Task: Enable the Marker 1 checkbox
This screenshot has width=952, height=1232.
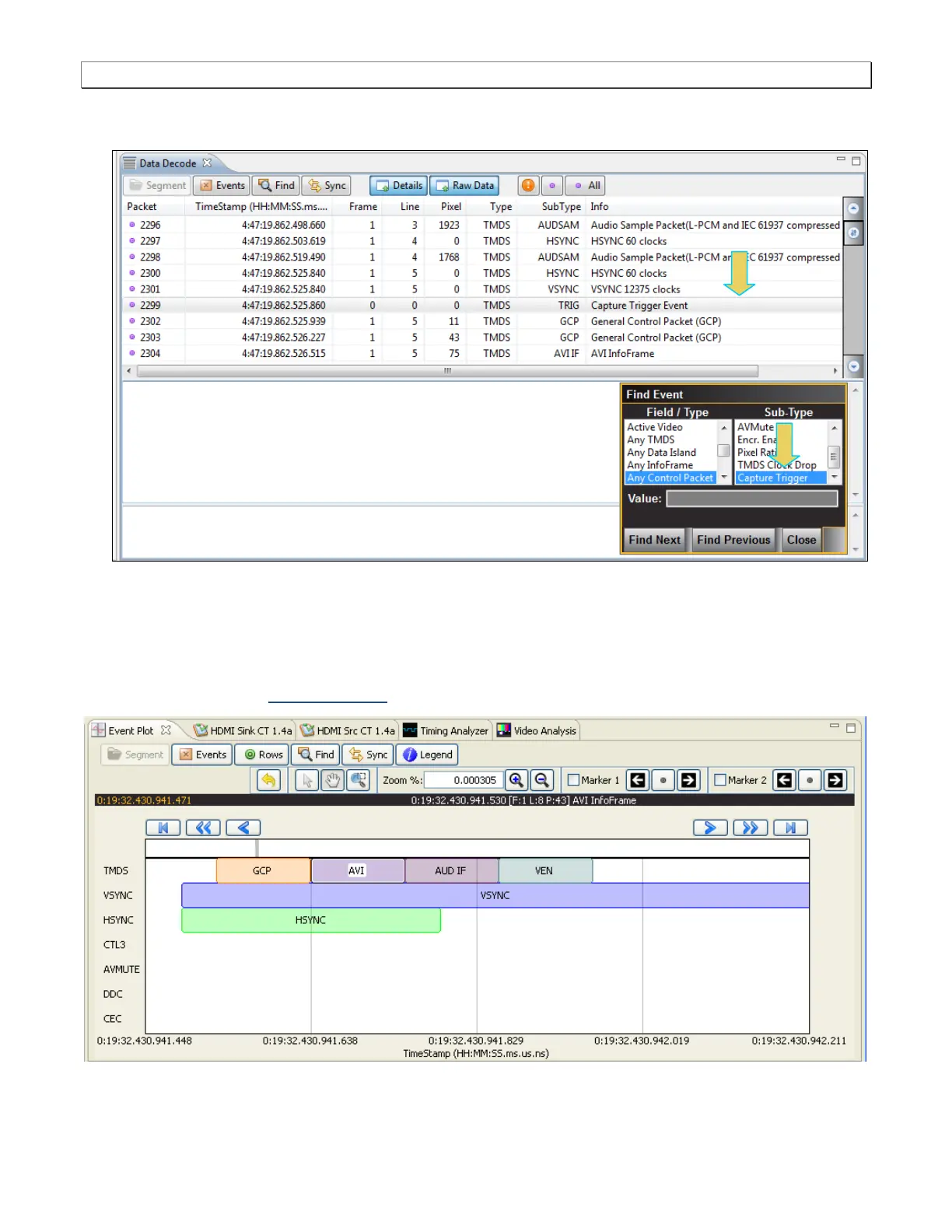Action: click(x=573, y=780)
